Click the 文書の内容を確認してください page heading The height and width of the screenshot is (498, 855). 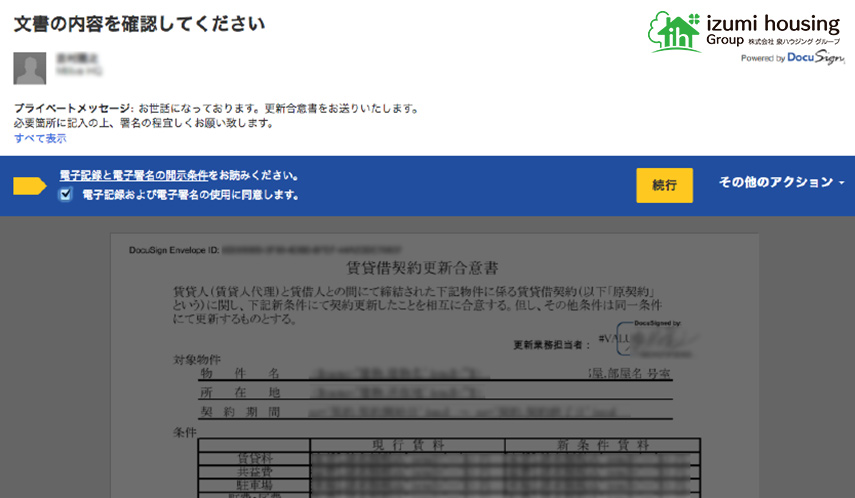(x=139, y=23)
